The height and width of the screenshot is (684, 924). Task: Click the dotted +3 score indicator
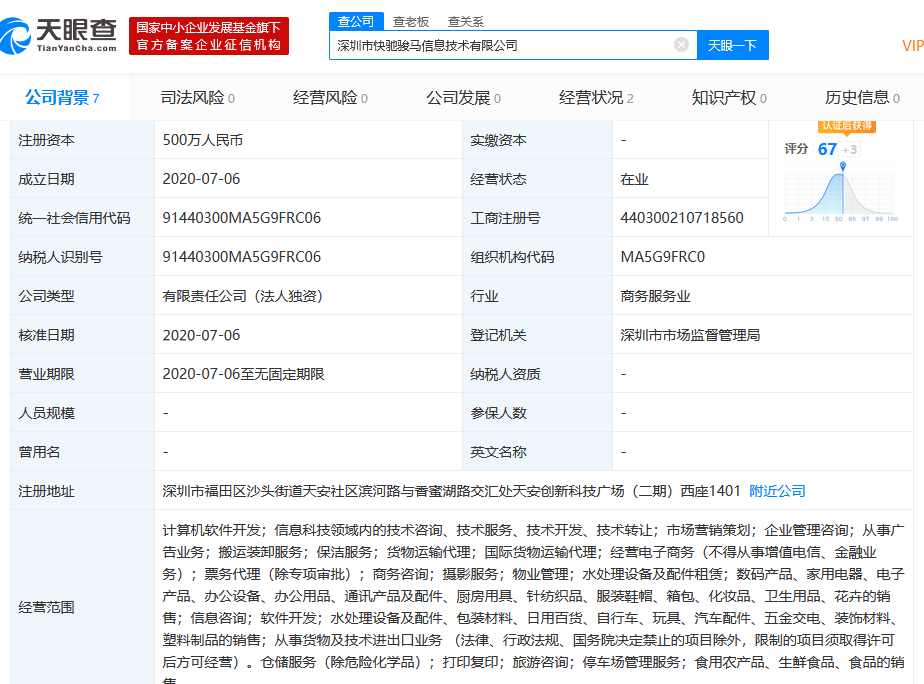tap(849, 148)
